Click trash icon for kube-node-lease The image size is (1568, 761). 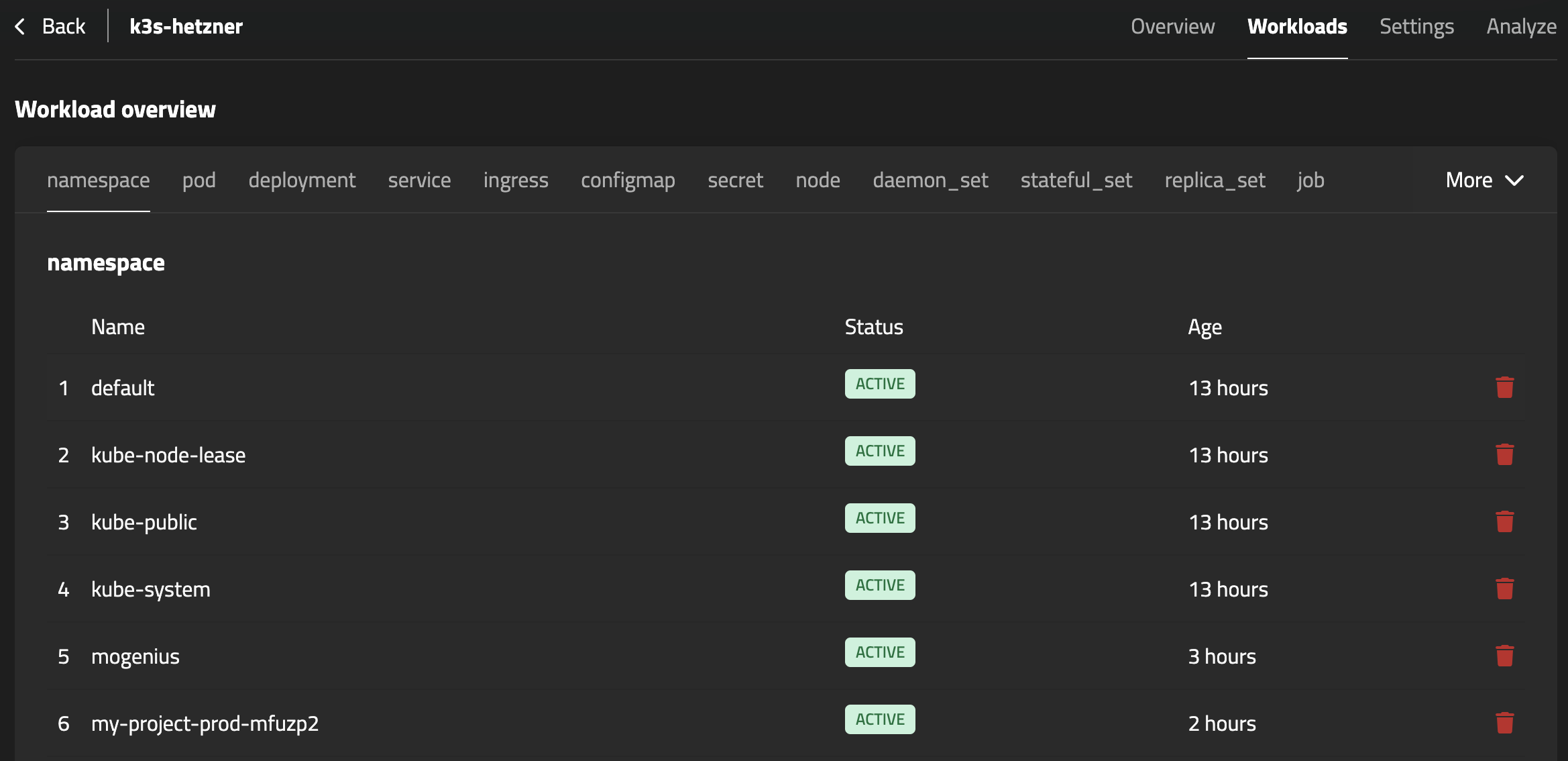[1504, 454]
